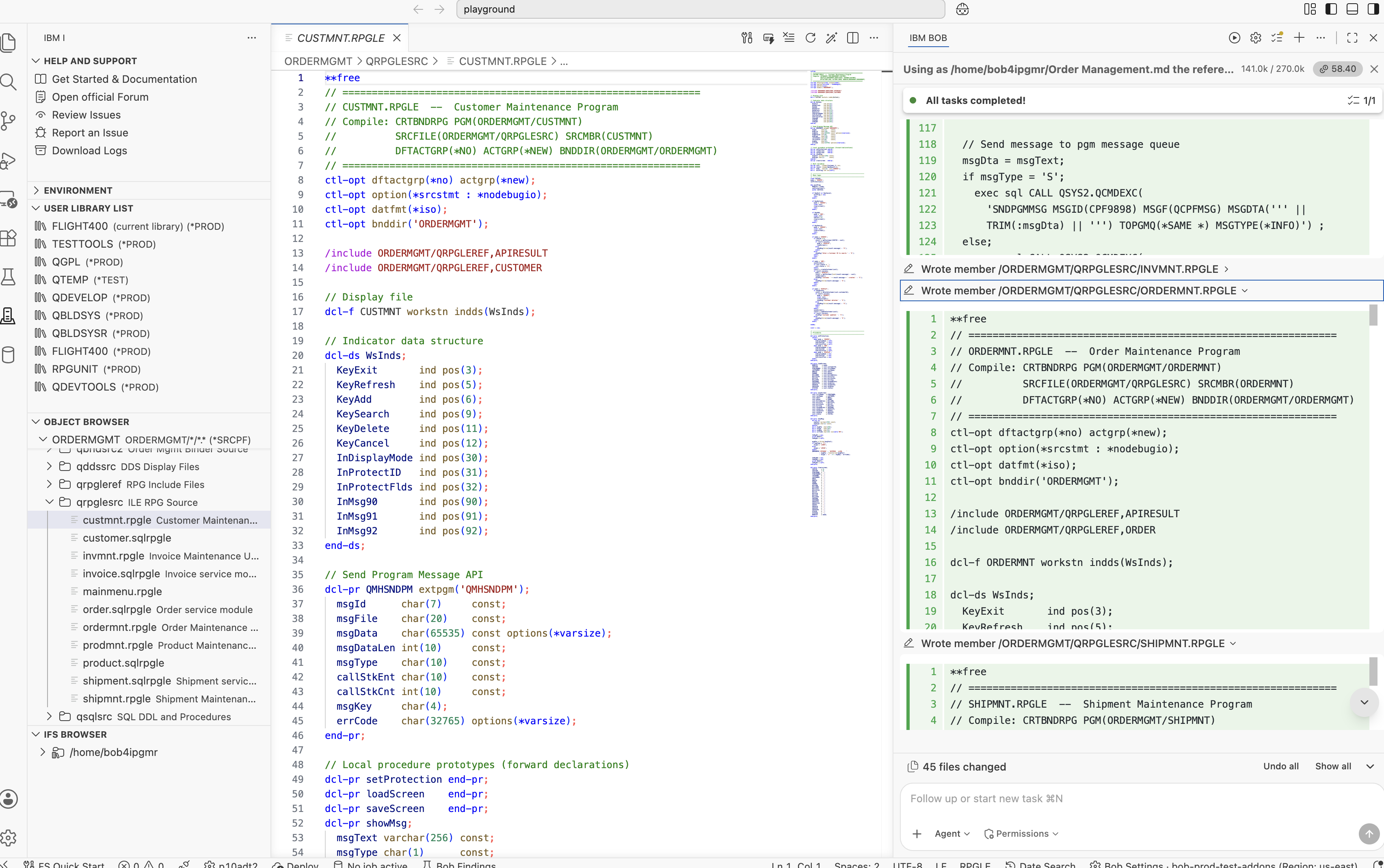Viewport: 1384px width, 868px height.
Task: Open IBM BOB settings gear
Action: tap(1256, 38)
